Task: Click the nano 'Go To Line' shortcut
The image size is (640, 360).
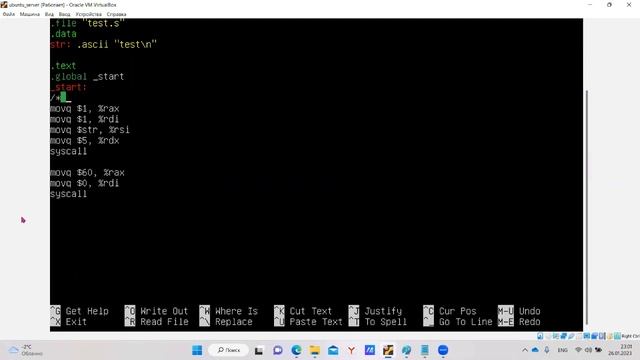Action: (458, 322)
